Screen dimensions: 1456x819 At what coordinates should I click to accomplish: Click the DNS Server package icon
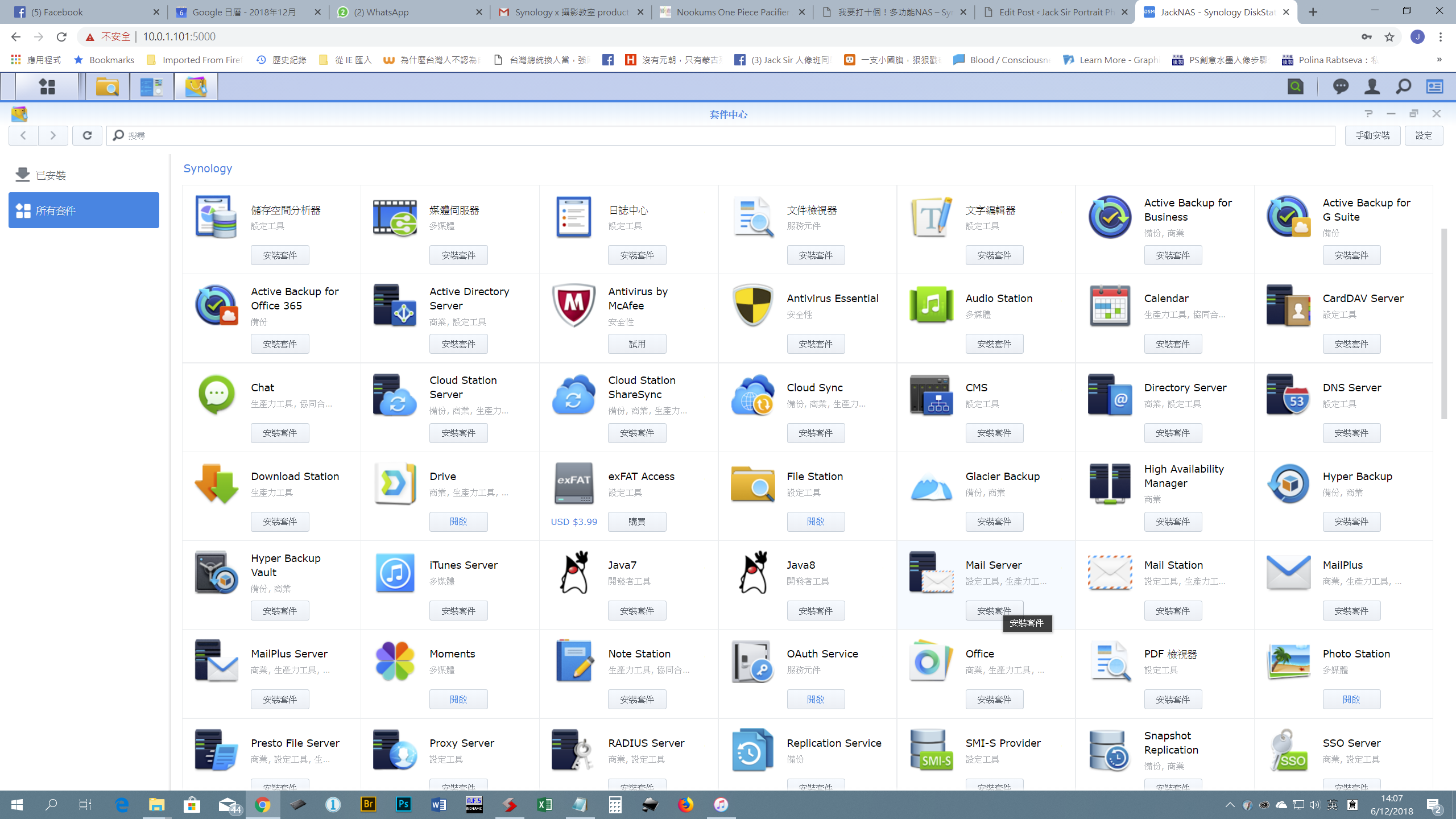tap(1288, 395)
